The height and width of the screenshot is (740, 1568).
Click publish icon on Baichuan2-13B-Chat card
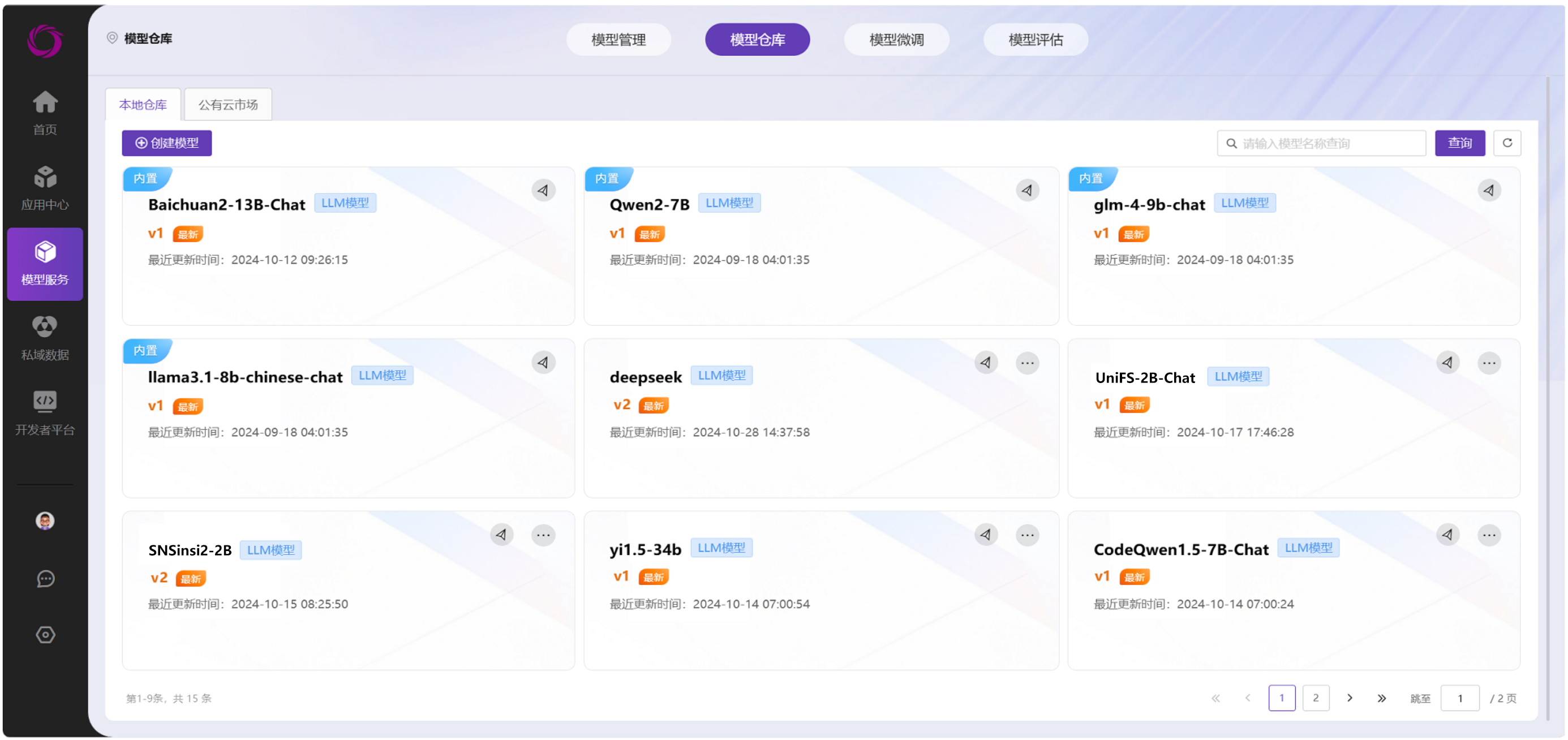[x=543, y=191]
